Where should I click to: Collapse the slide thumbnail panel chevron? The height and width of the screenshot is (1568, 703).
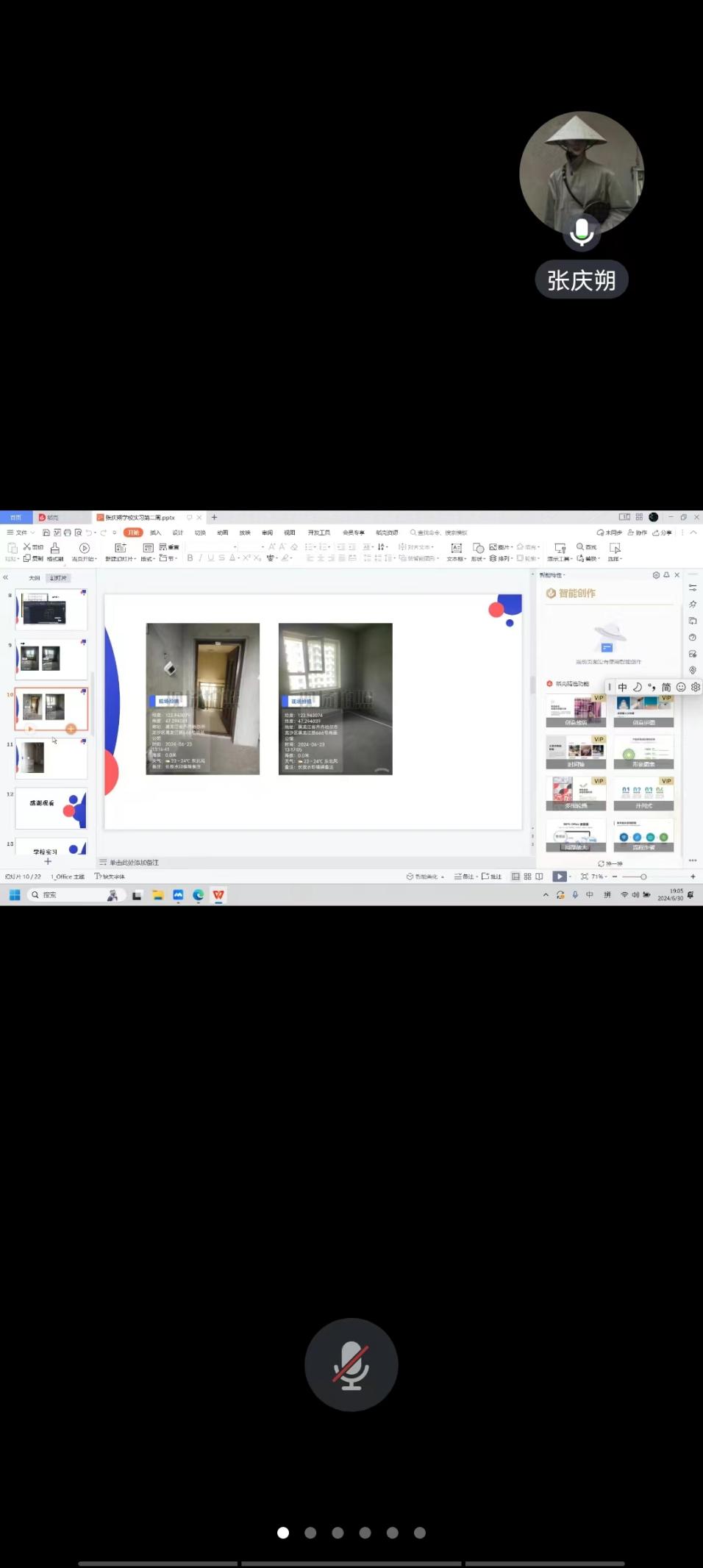pyautogui.click(x=6, y=577)
